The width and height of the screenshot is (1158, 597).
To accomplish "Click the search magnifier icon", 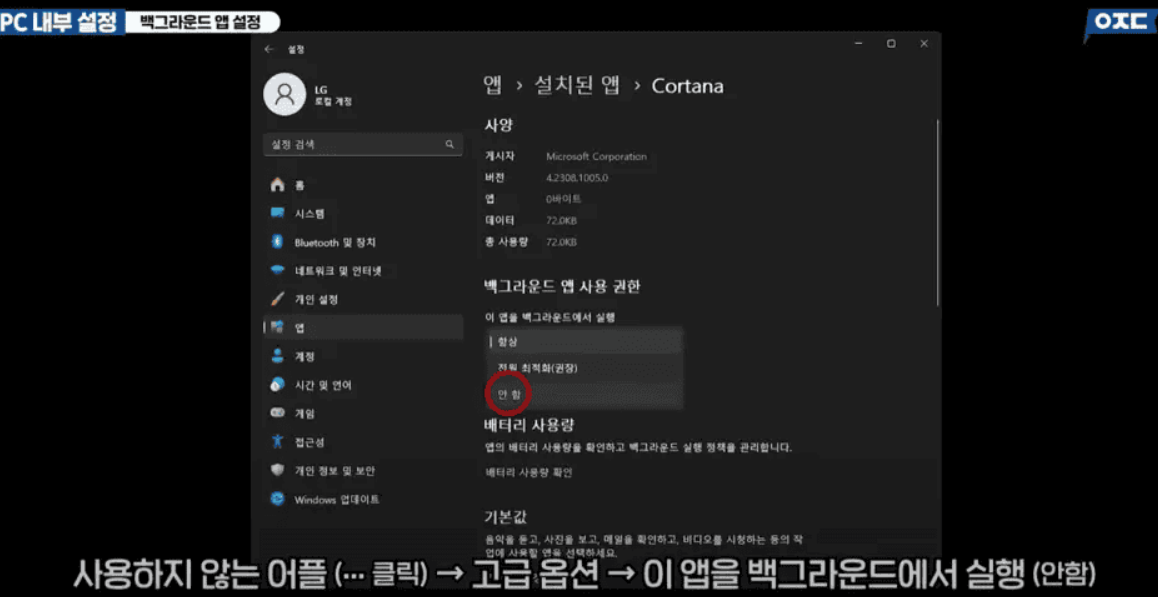I will point(449,144).
